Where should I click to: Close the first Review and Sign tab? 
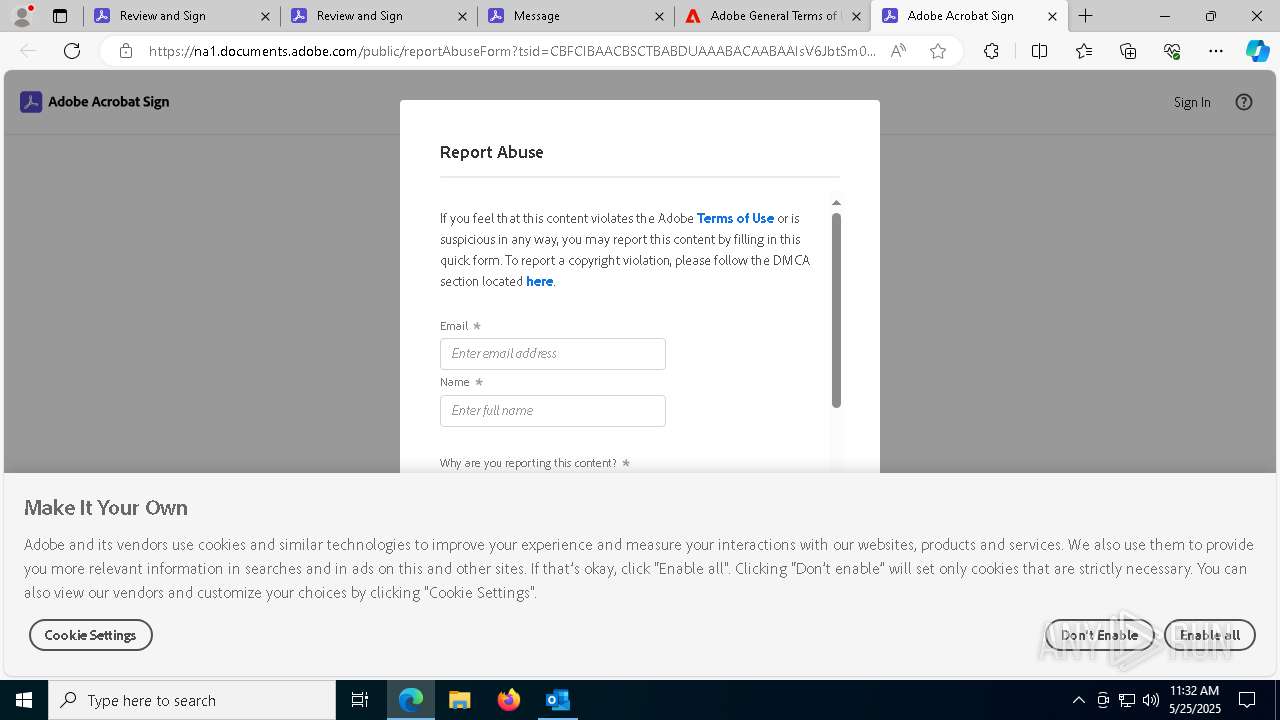265,16
